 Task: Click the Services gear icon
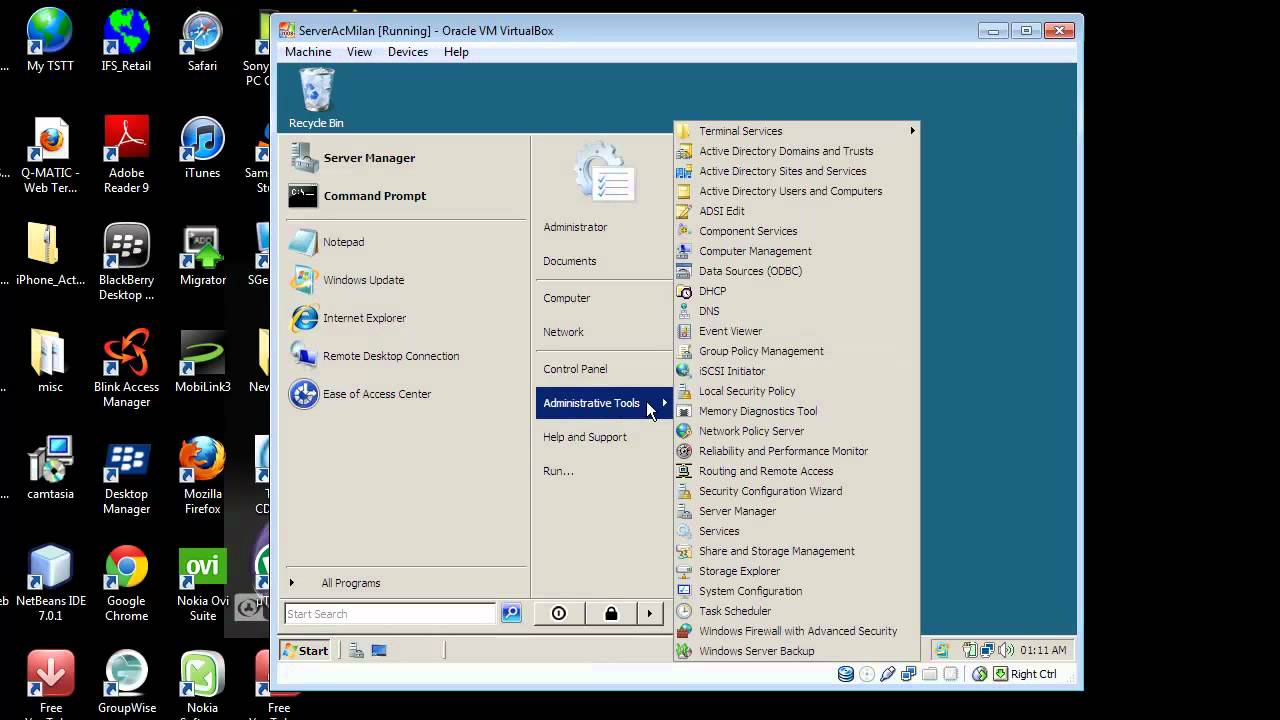point(684,531)
